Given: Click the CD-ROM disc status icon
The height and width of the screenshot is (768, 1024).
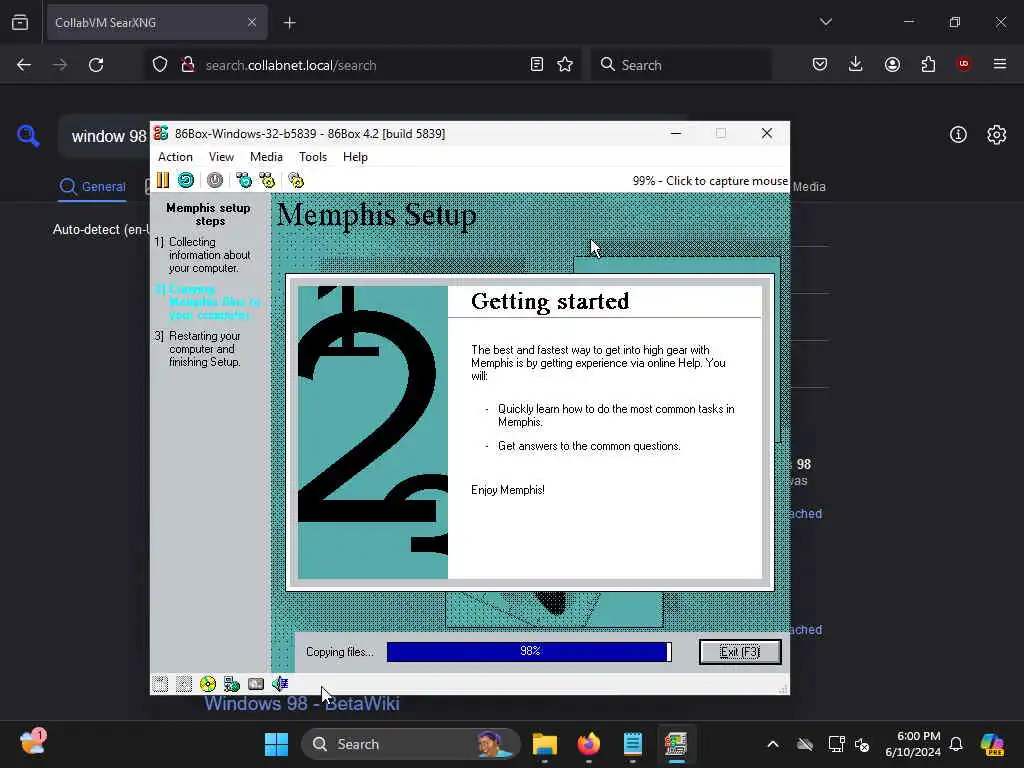Looking at the screenshot, I should click(x=208, y=684).
